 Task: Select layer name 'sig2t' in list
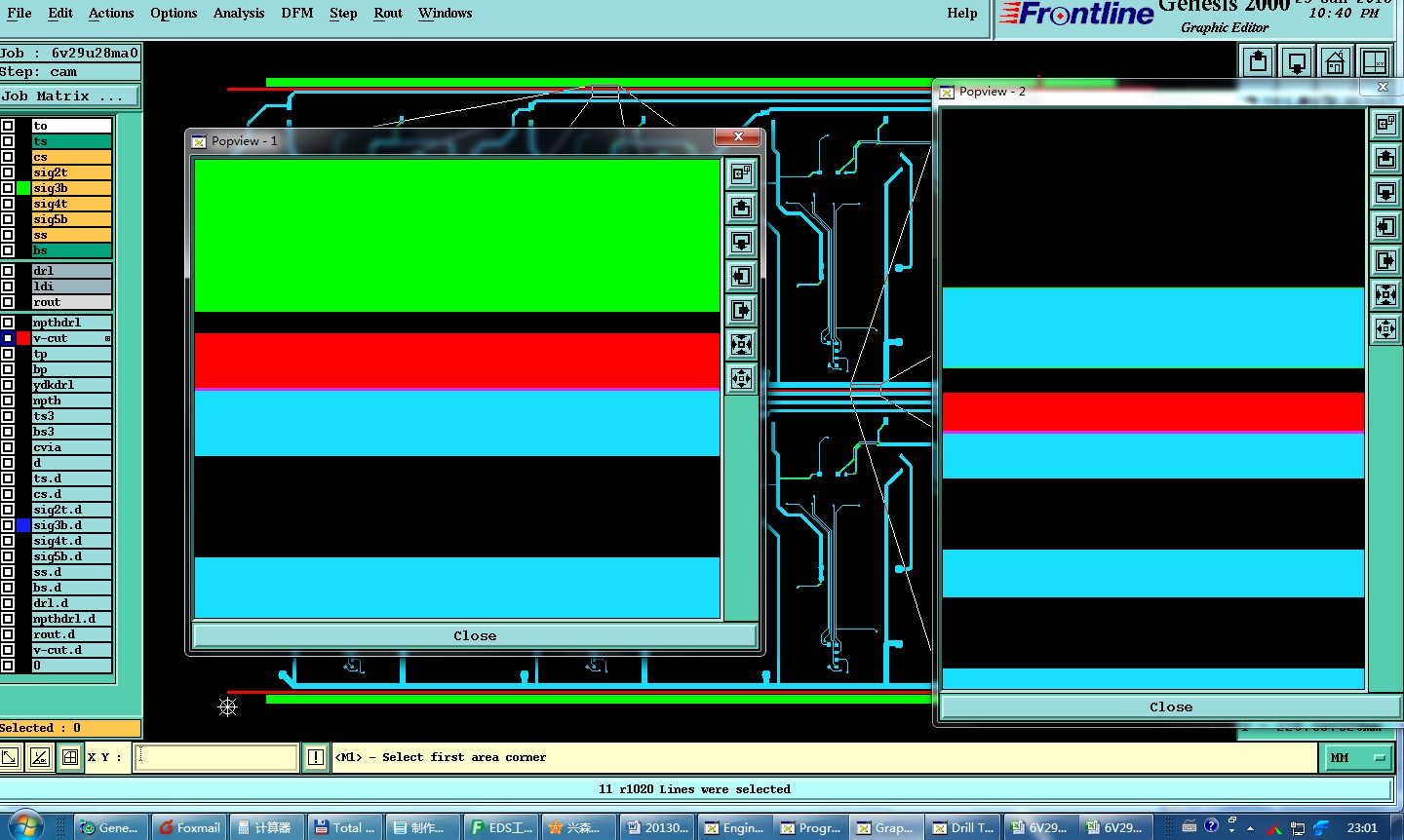72,172
